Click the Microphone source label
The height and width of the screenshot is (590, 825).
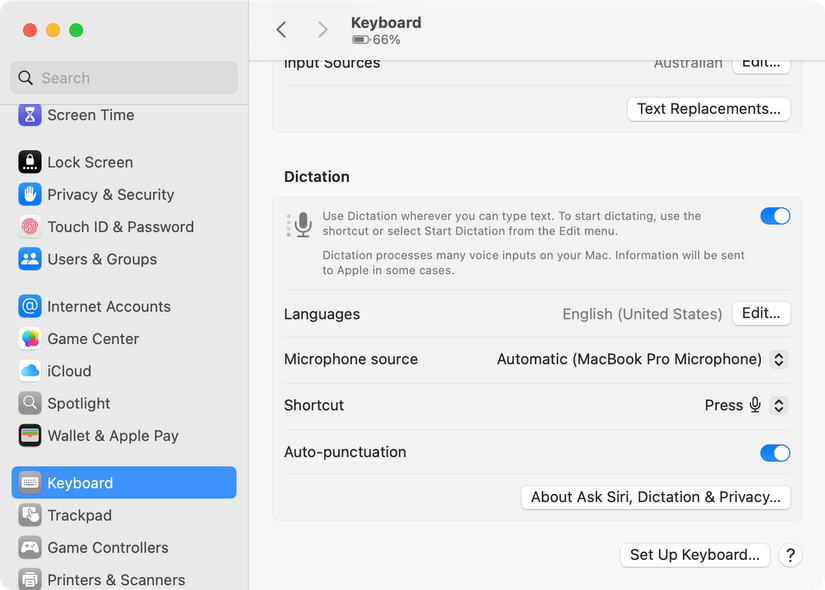[351, 359]
